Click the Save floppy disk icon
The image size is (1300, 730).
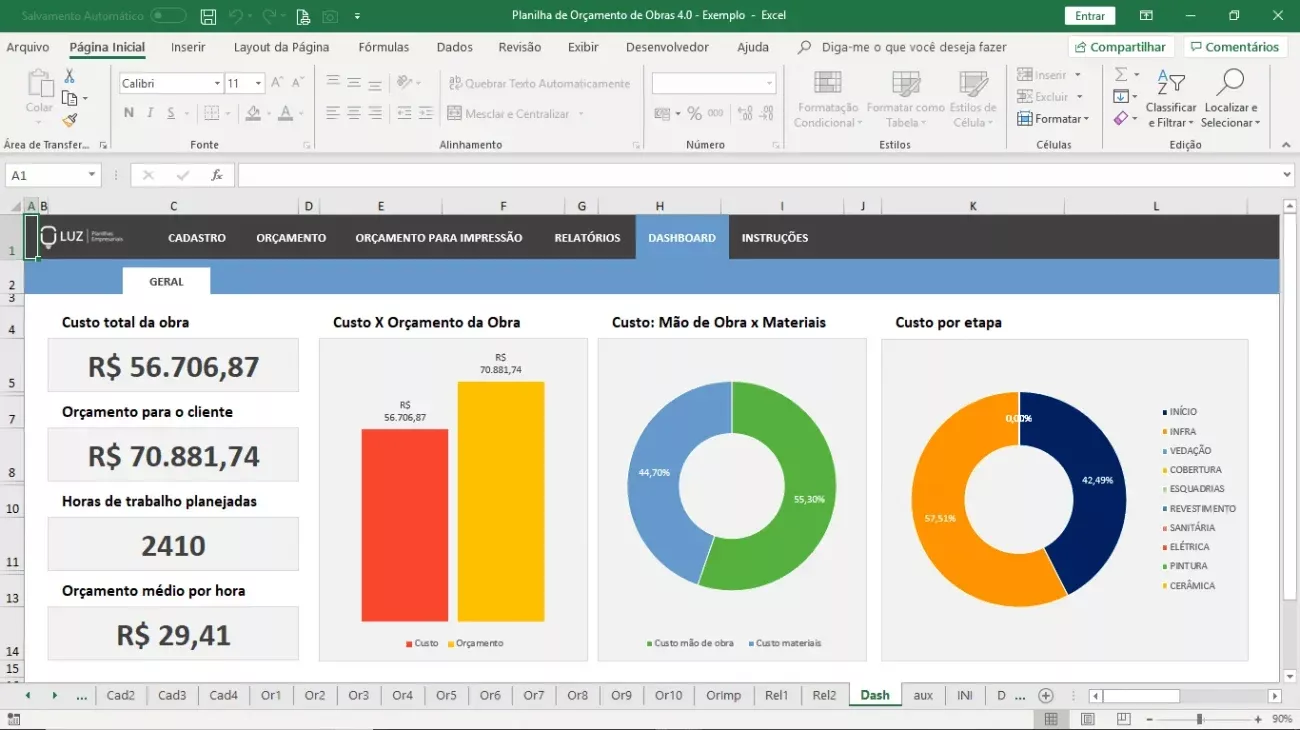point(208,16)
